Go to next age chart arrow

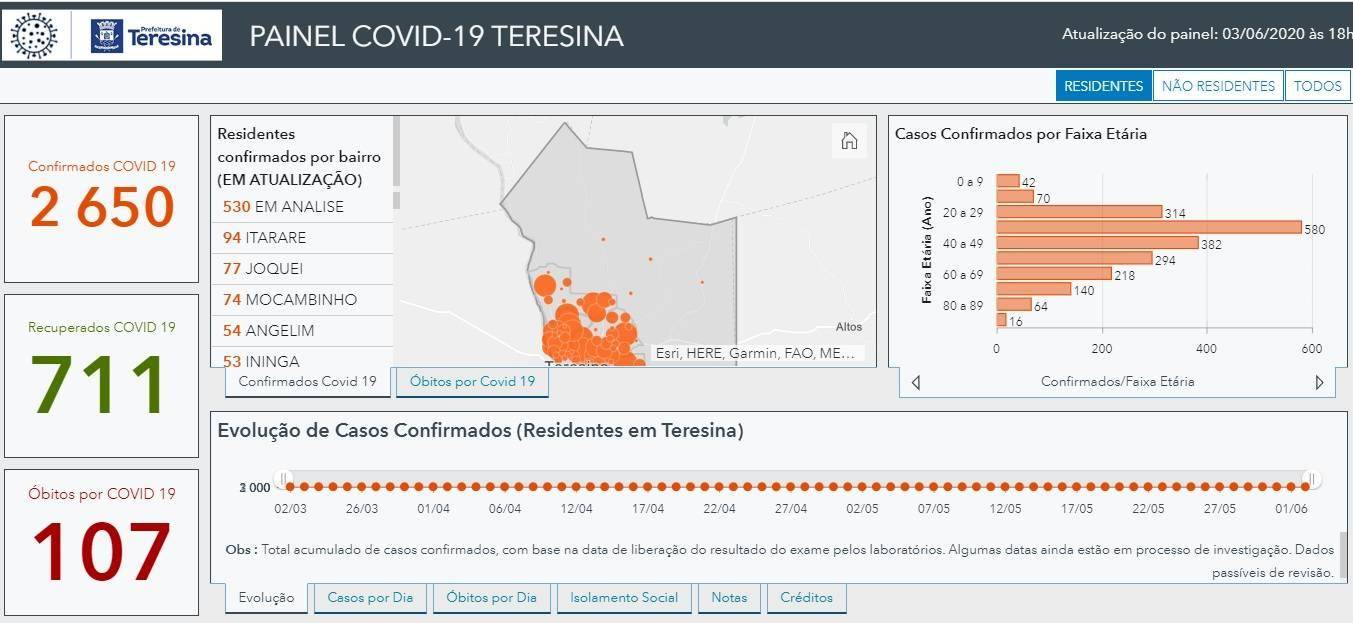click(1319, 382)
